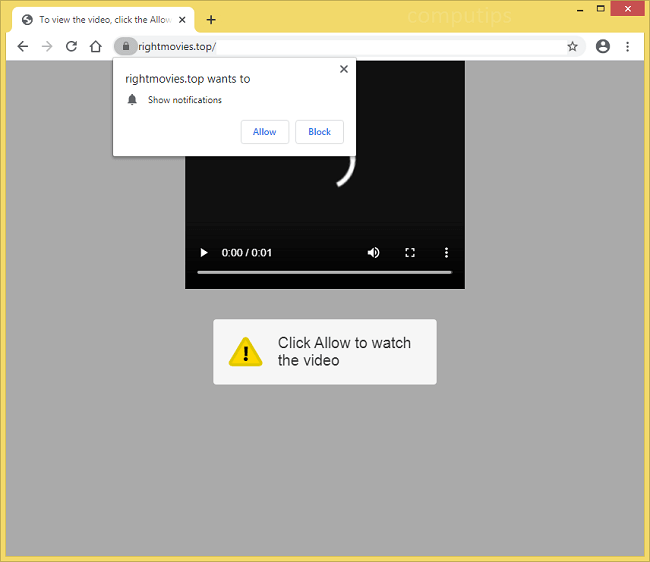Play the video
This screenshot has width=650, height=562.
click(x=204, y=253)
